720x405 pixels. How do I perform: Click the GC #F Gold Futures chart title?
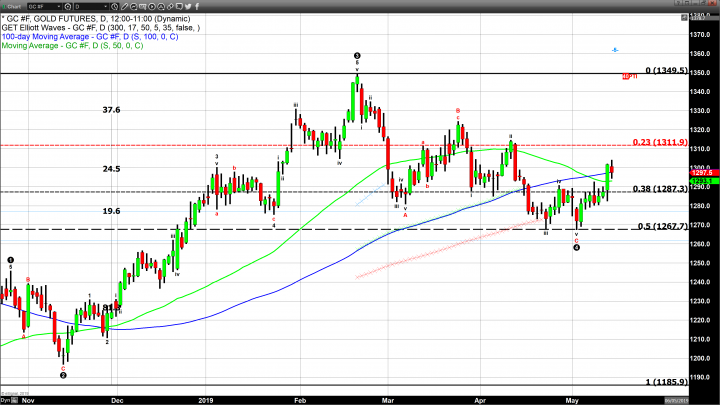(x=98, y=19)
